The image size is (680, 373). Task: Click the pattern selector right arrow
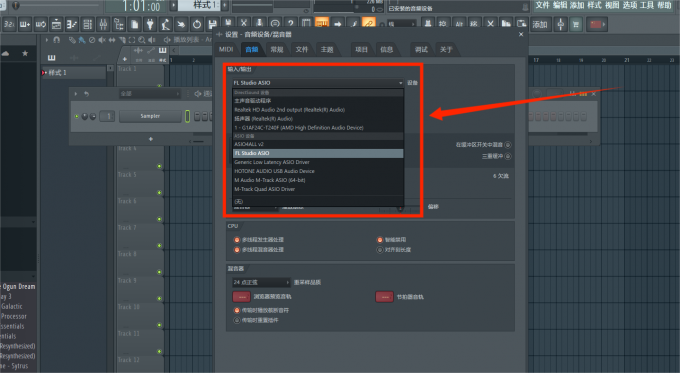click(x=225, y=5)
